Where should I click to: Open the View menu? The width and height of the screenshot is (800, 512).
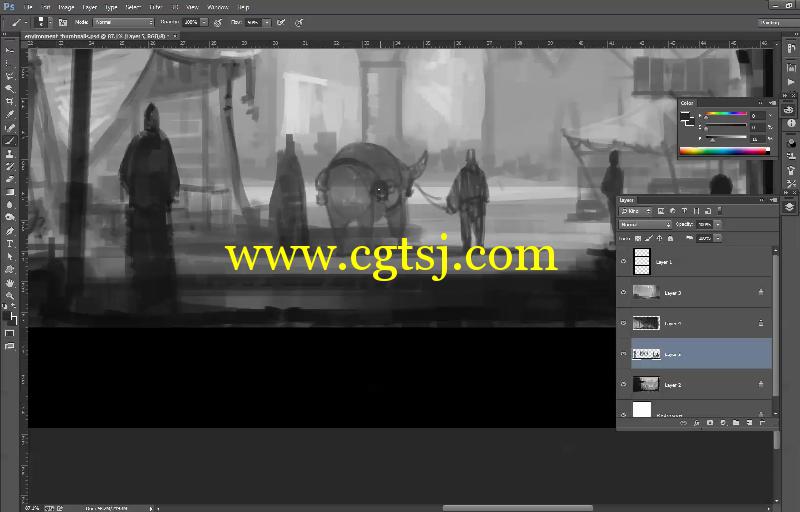(192, 7)
